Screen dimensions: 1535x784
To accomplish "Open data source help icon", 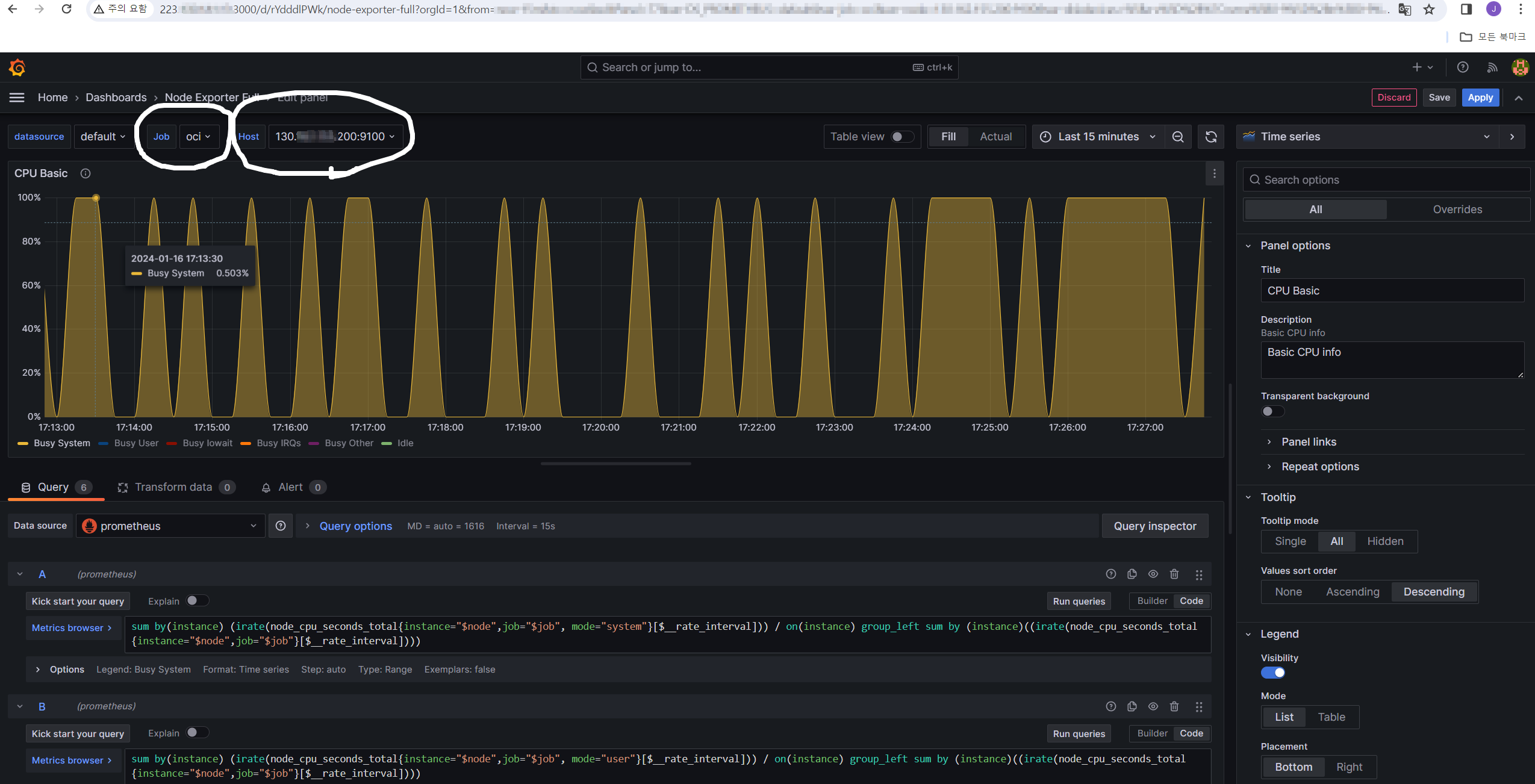I will click(x=281, y=526).
